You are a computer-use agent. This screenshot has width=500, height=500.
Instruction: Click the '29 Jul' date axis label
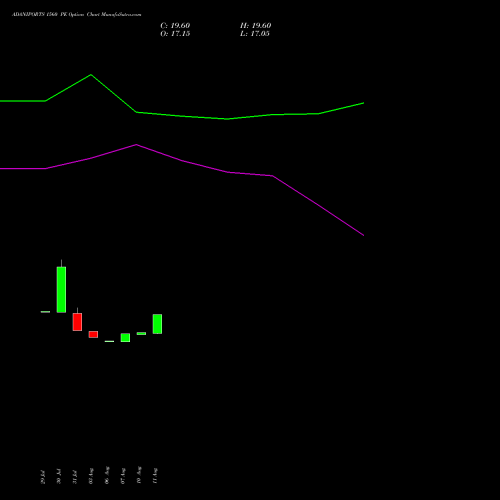tap(43, 477)
